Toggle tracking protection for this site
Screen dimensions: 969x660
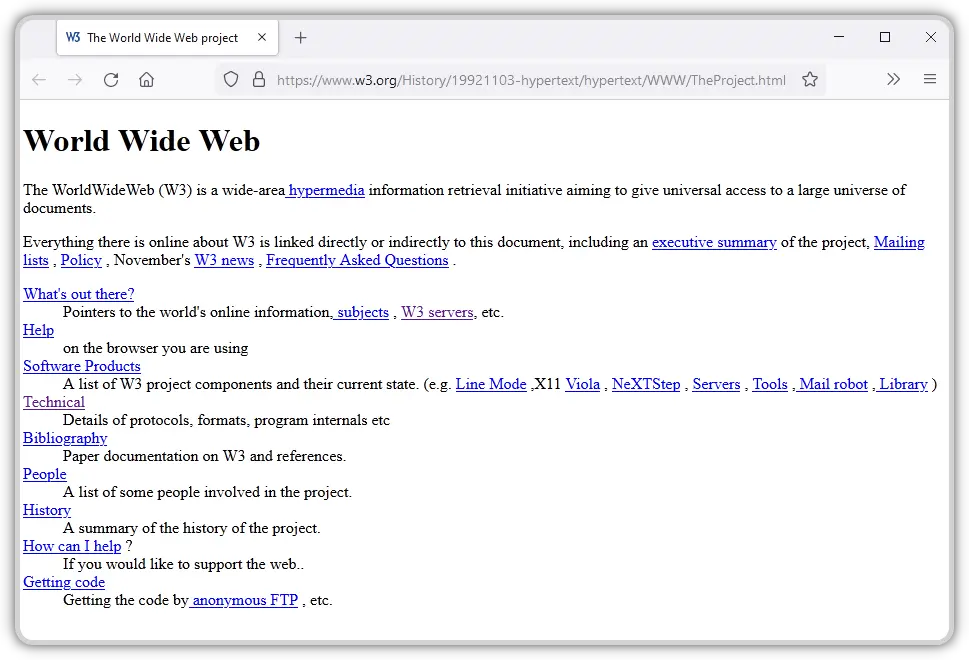point(231,79)
